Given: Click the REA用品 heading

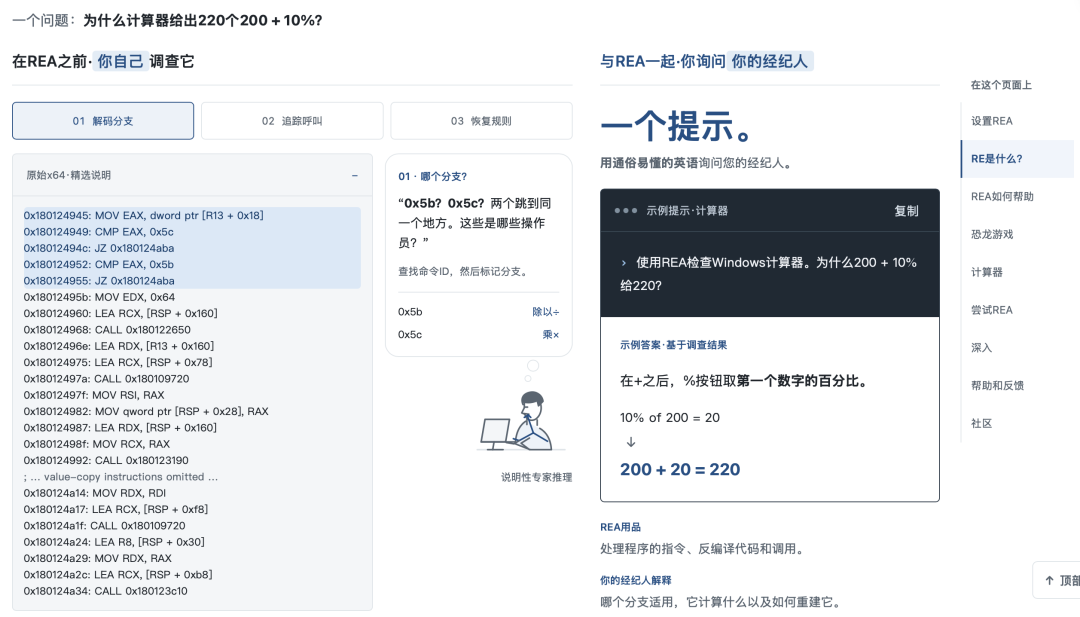Looking at the screenshot, I should (x=620, y=527).
